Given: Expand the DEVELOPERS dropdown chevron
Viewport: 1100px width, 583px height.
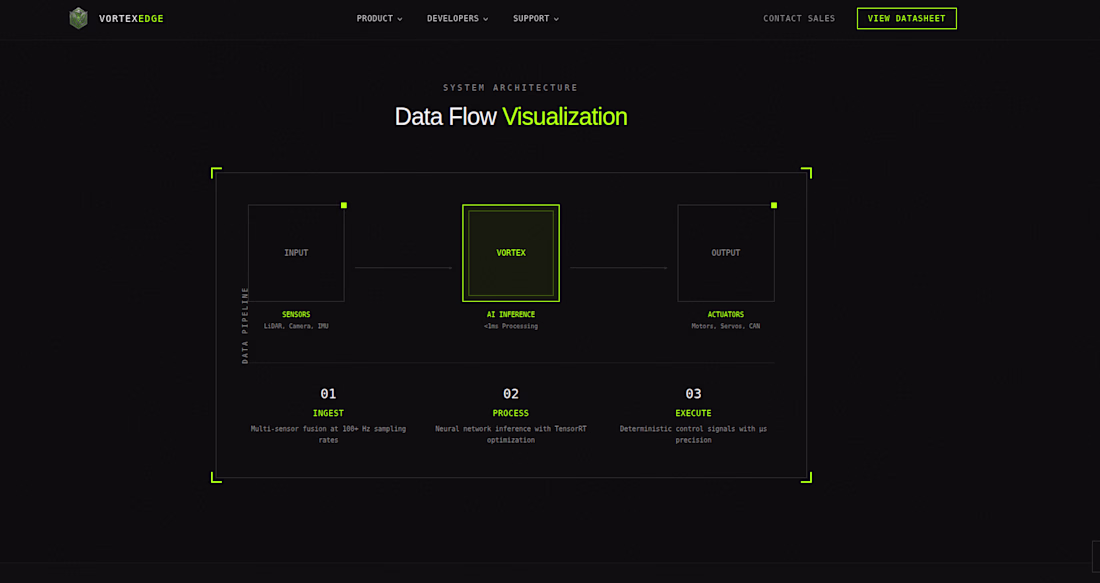Looking at the screenshot, I should pos(485,20).
